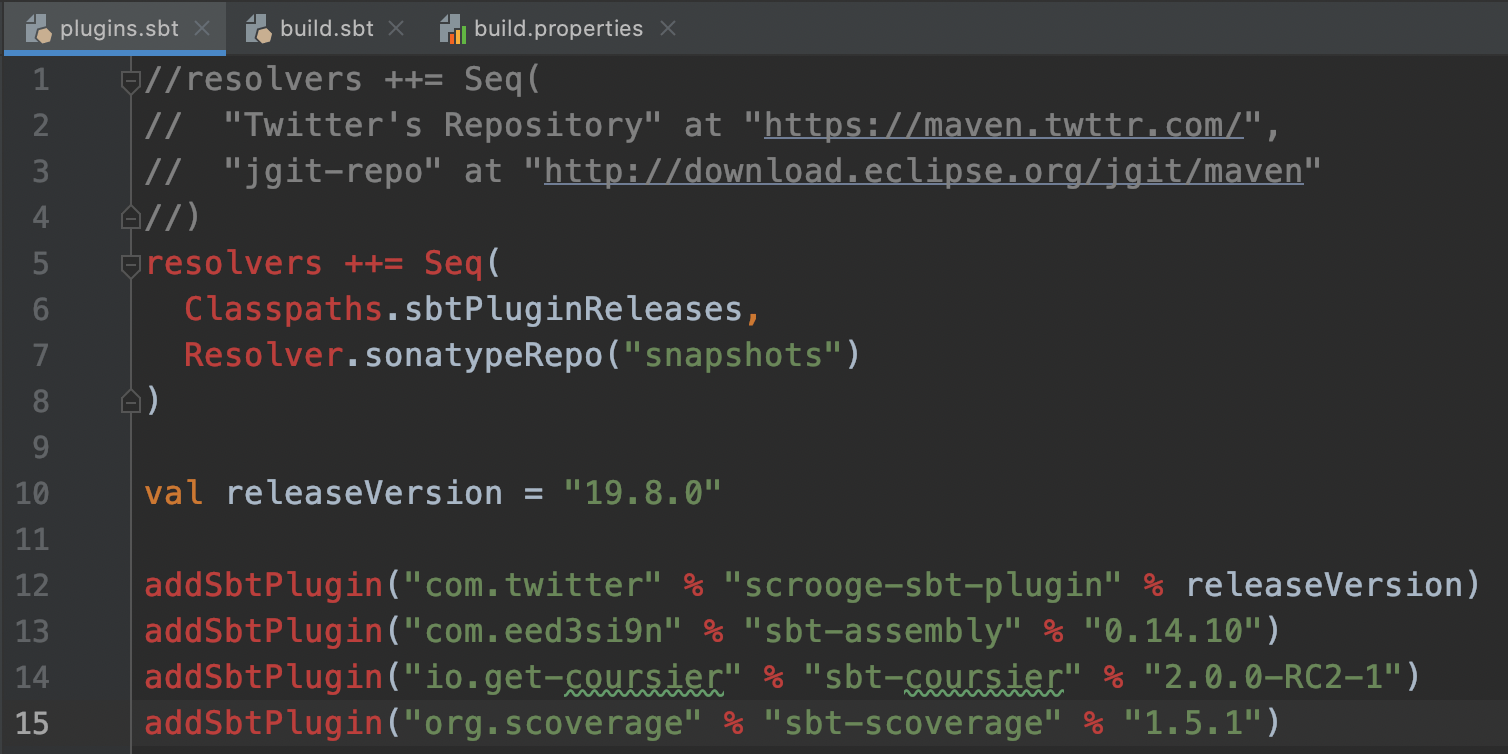
Task: Click sbtPluginReleases on line 6
Action: pyautogui.click(x=573, y=309)
